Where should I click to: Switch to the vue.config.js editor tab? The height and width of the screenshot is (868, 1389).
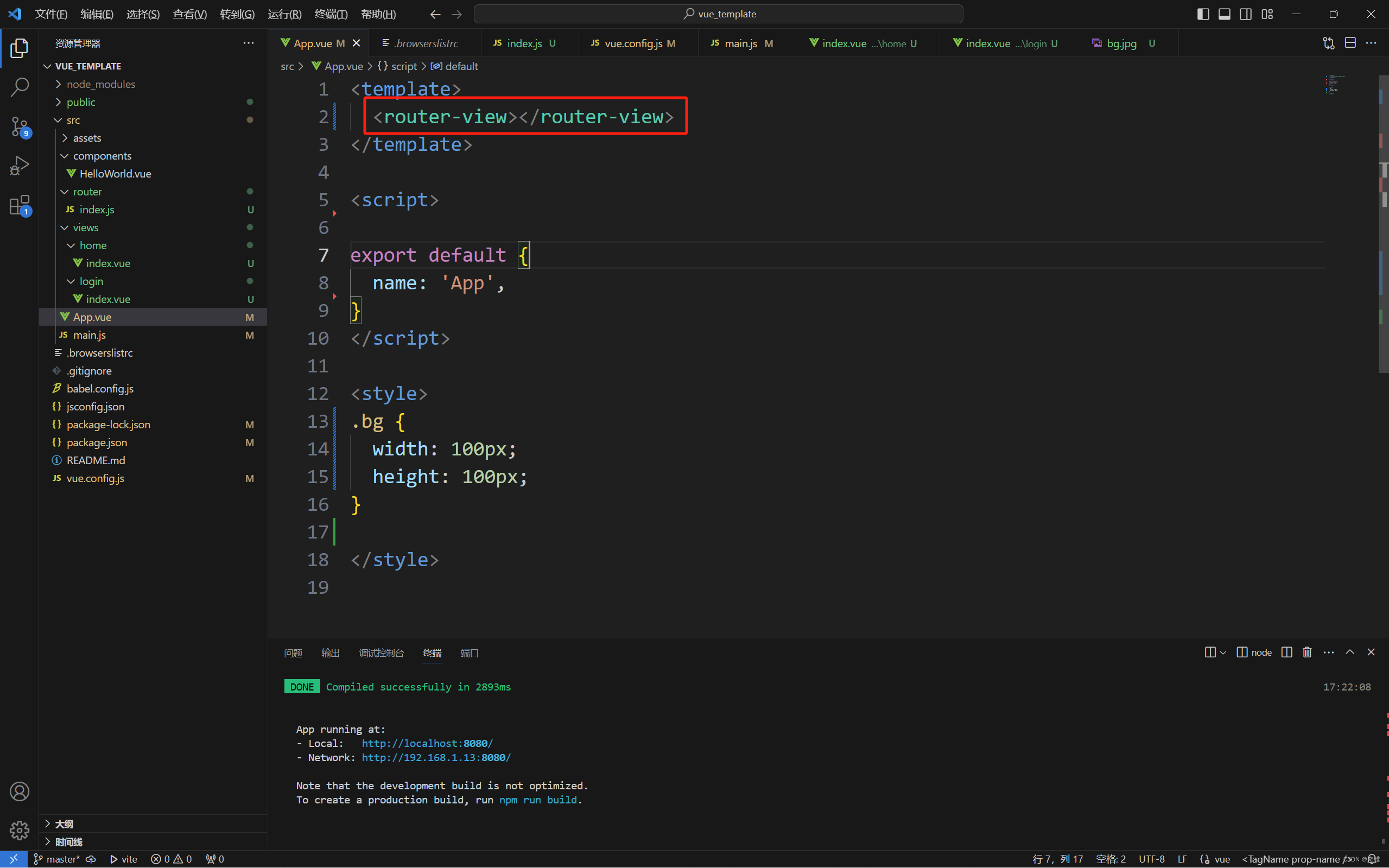pos(637,43)
